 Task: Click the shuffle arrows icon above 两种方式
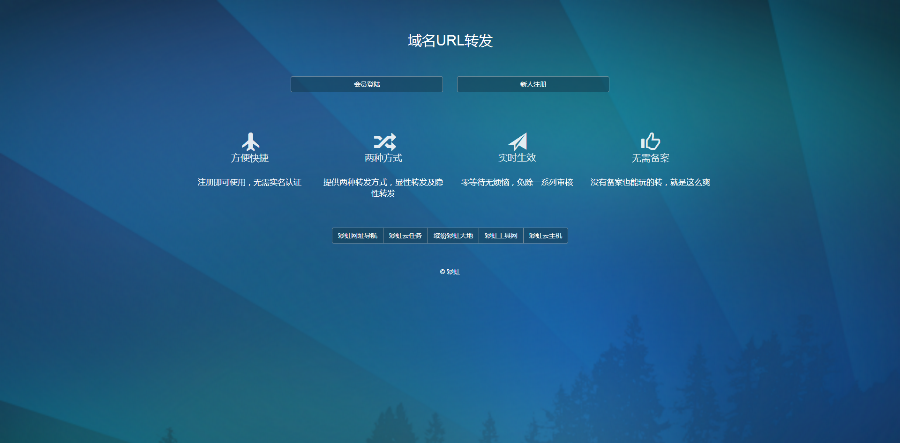coord(384,142)
